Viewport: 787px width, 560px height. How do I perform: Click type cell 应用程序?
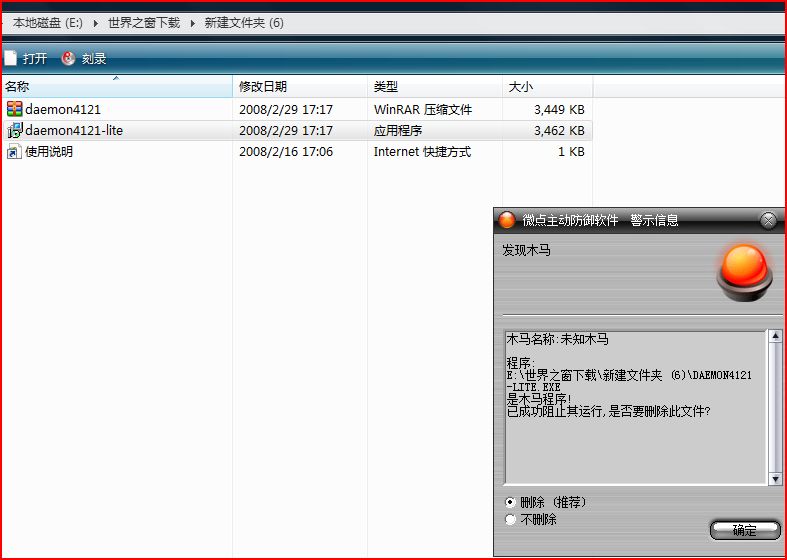pos(398,130)
